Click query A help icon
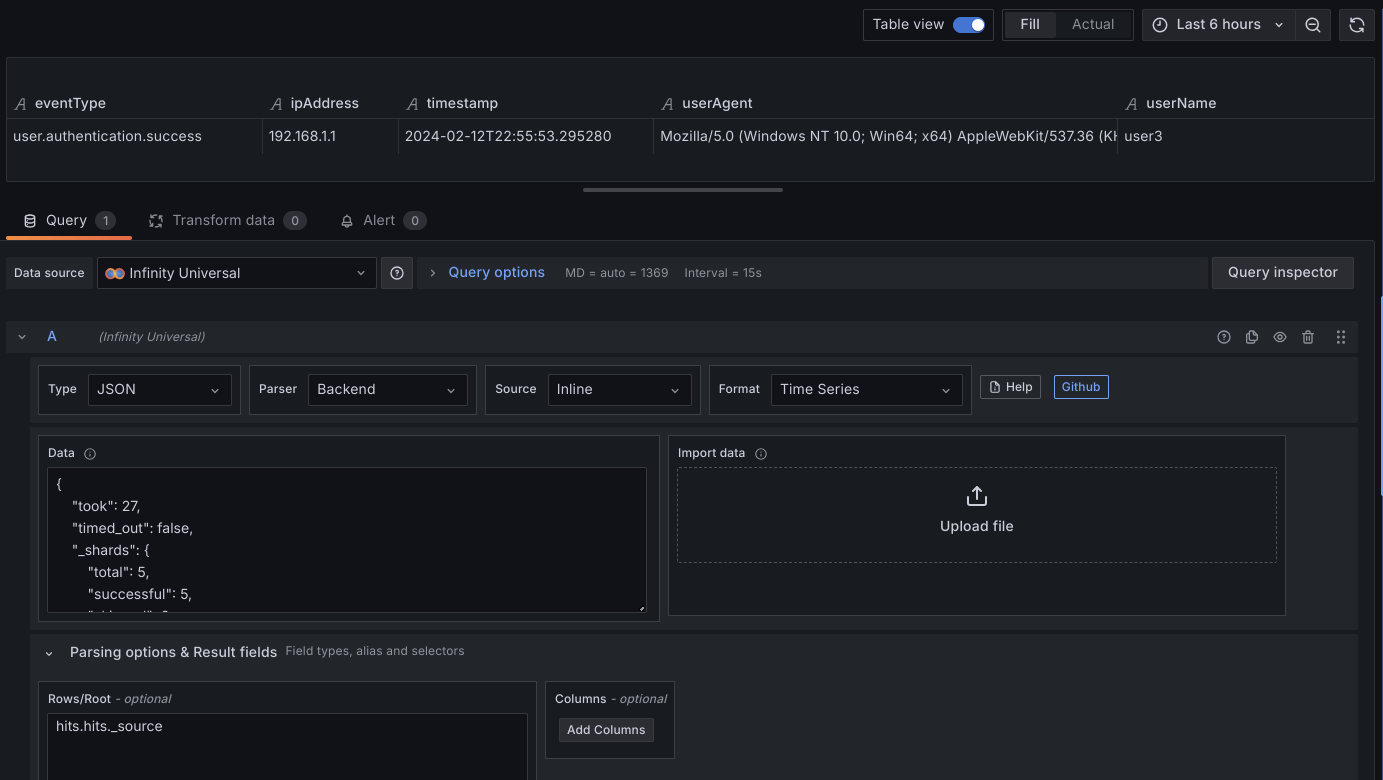This screenshot has width=1383, height=780. (x=1223, y=338)
